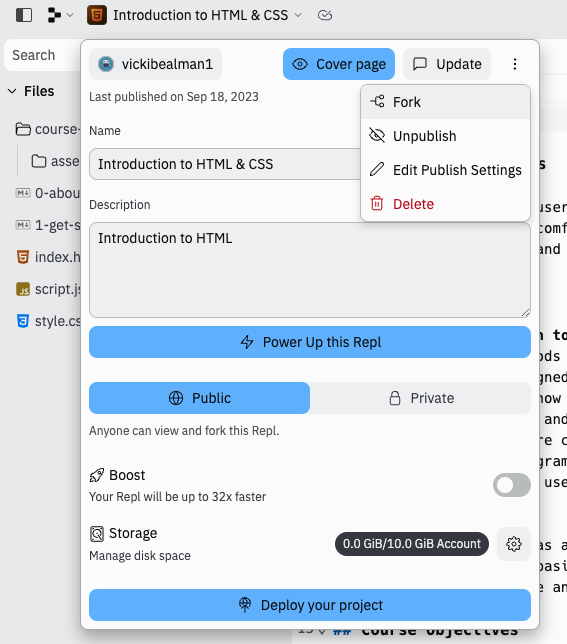Click the vickibealman1 user avatar

[106, 64]
